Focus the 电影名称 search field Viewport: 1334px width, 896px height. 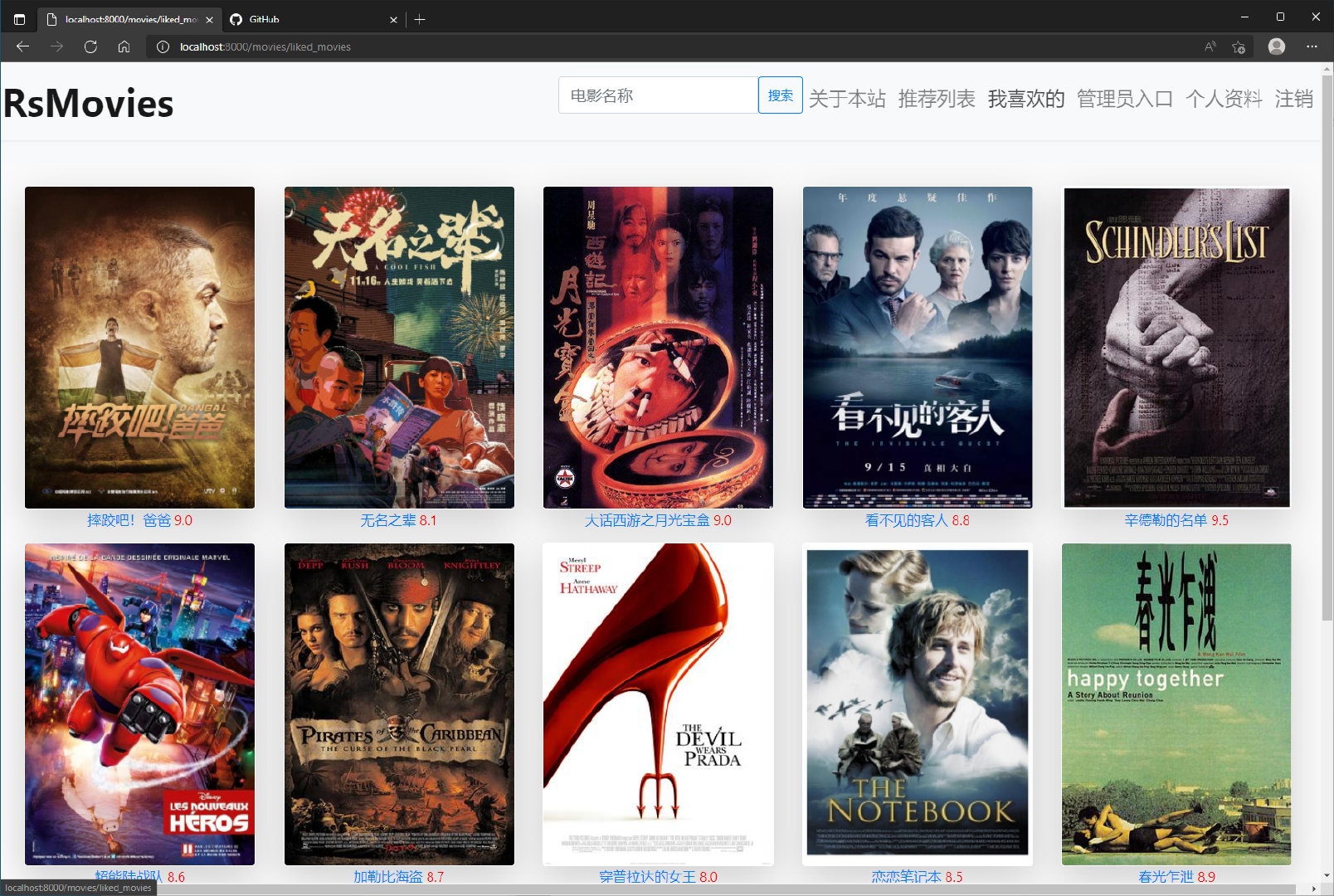coord(659,95)
